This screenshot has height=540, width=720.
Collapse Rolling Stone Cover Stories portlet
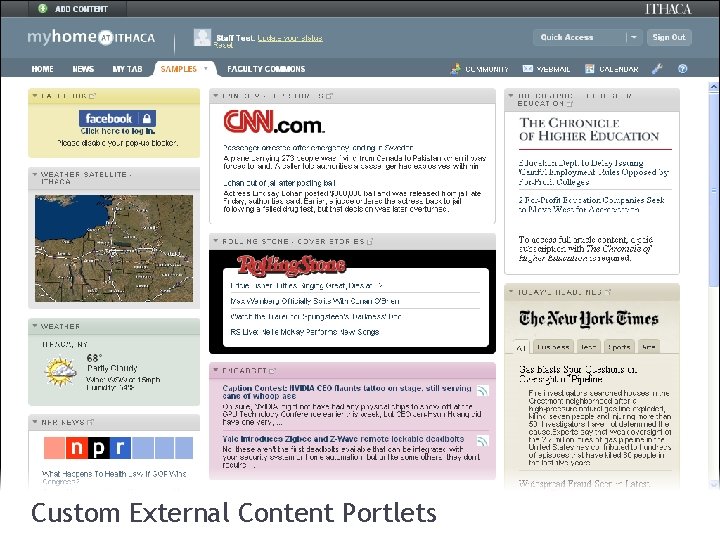point(215,241)
